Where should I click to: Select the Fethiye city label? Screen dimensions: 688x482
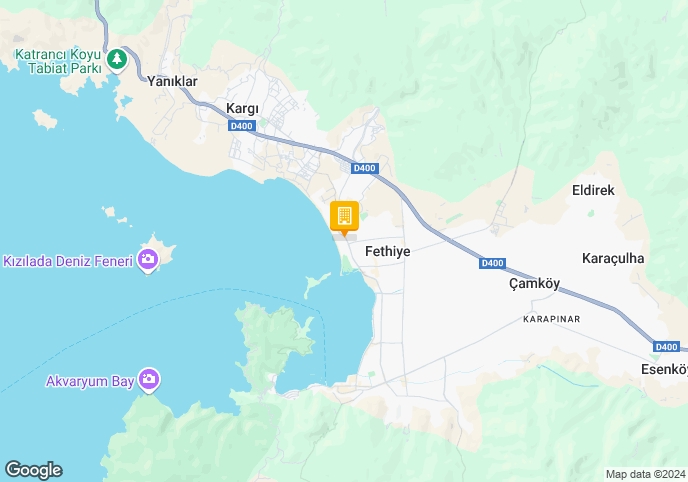(x=387, y=251)
